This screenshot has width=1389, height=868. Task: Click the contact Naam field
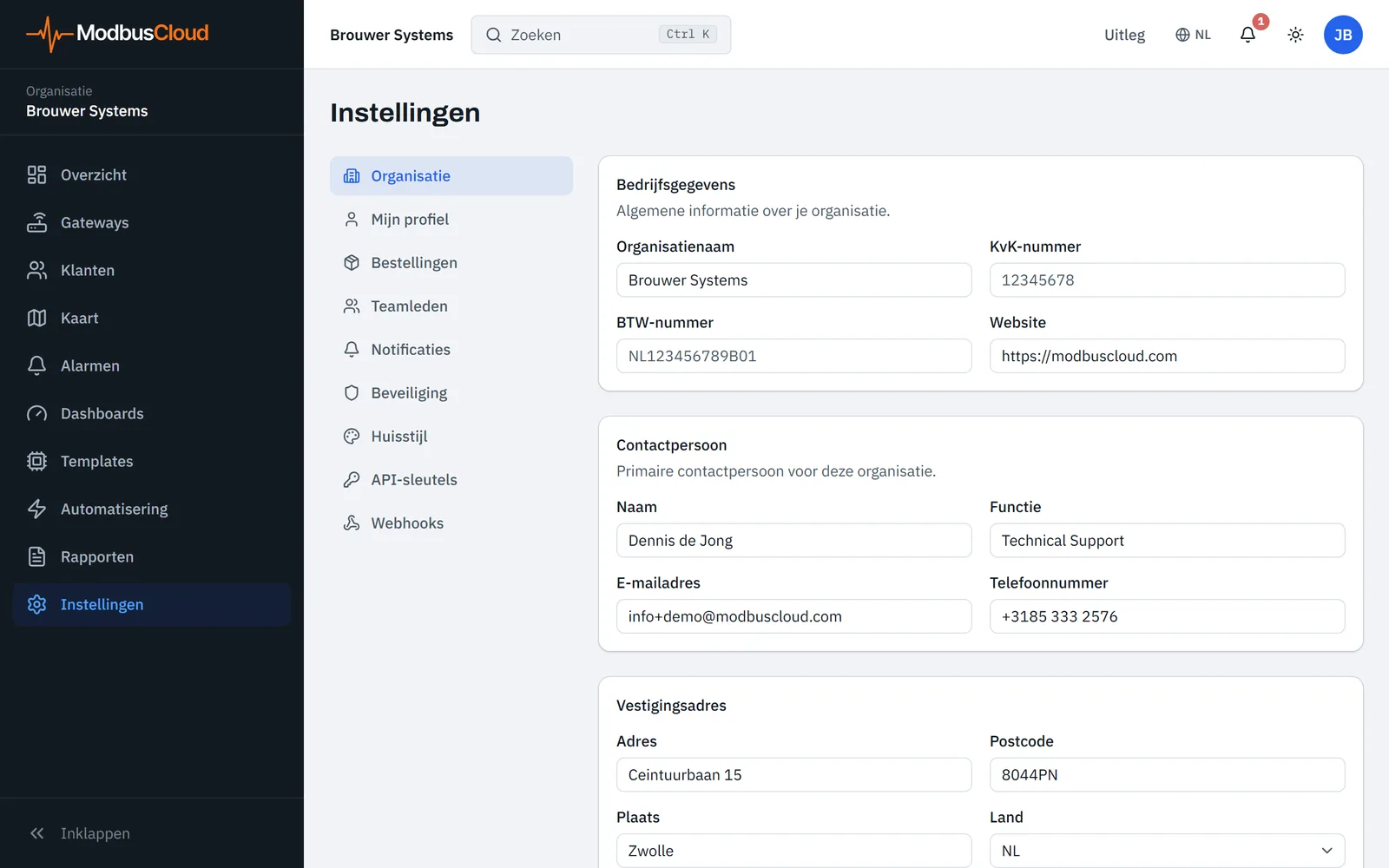[x=793, y=541]
